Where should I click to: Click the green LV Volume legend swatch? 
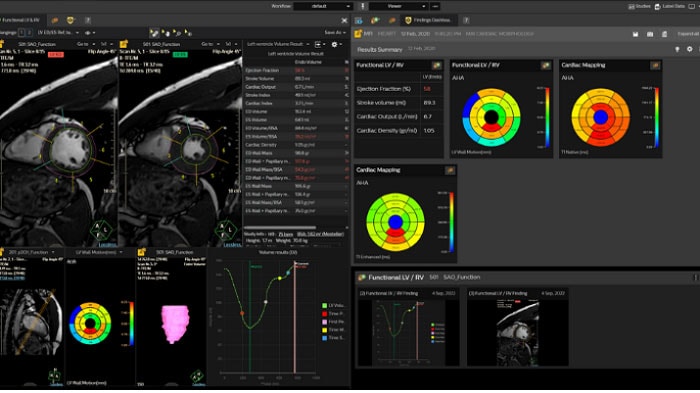click(x=325, y=305)
